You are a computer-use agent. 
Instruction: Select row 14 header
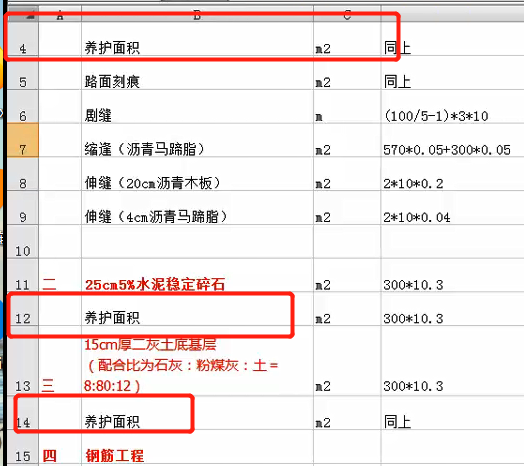(22, 413)
